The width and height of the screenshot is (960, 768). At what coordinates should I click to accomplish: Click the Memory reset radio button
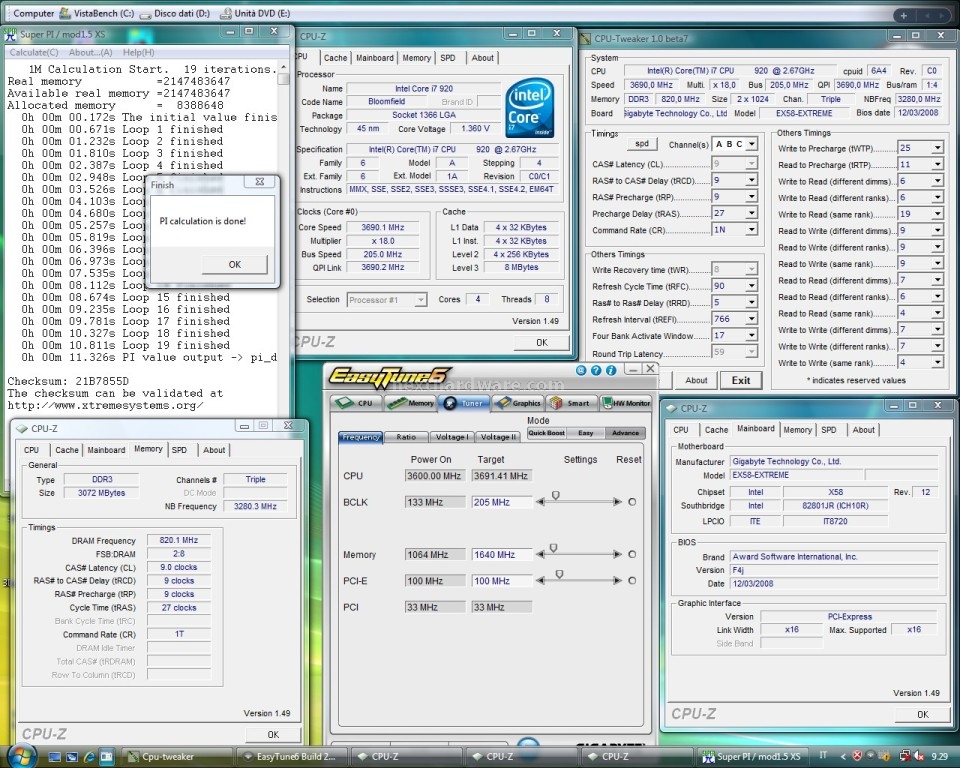point(632,554)
